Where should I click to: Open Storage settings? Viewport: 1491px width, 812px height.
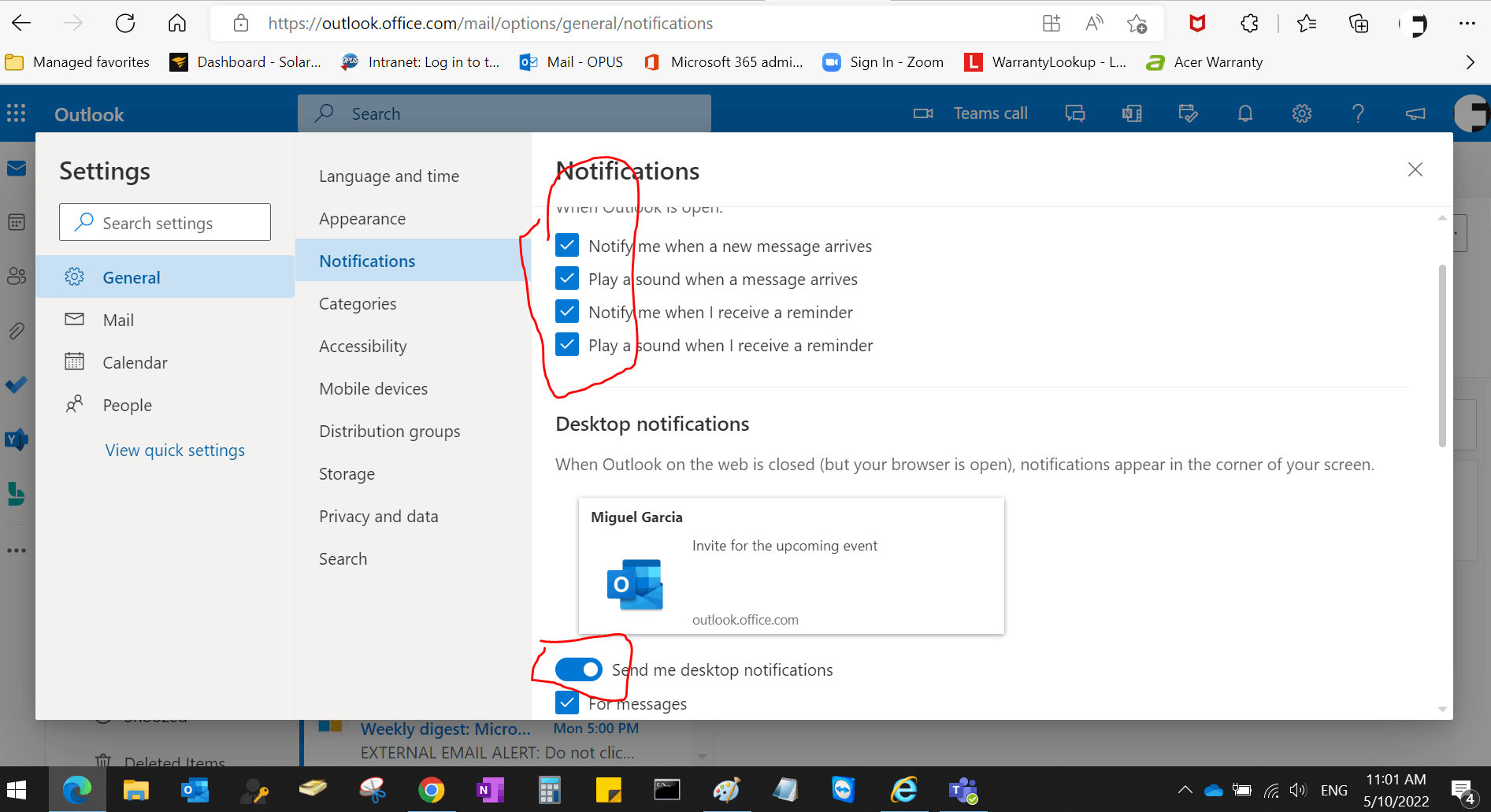pos(414,474)
